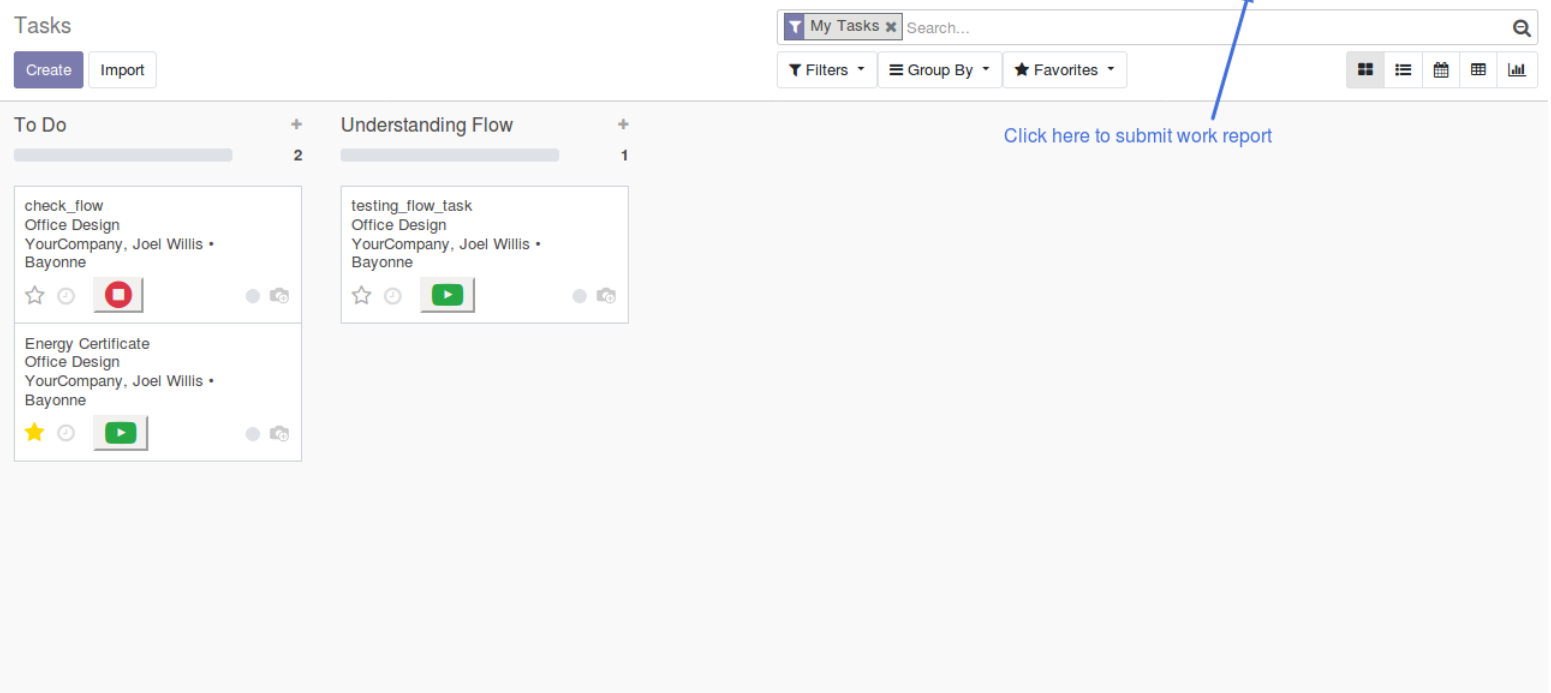Click the Create button
Image resolution: width=1551 pixels, height=693 pixels.
pyautogui.click(x=48, y=70)
